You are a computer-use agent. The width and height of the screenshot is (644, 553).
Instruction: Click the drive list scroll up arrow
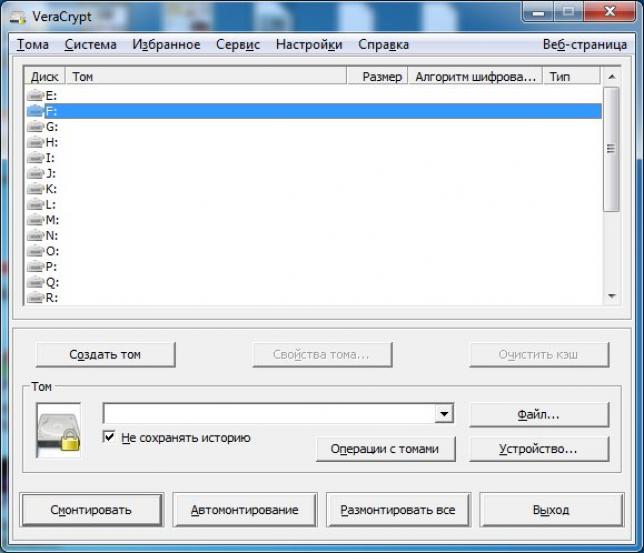612,77
